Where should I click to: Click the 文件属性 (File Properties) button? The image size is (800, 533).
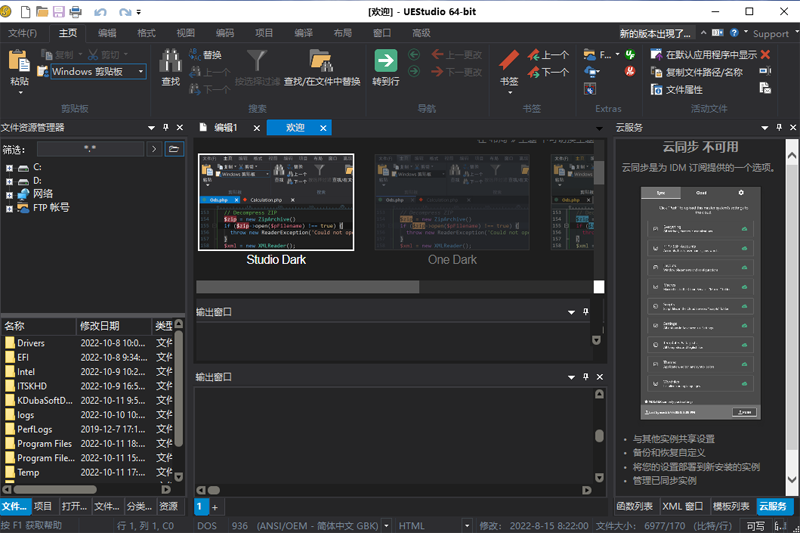[684, 90]
